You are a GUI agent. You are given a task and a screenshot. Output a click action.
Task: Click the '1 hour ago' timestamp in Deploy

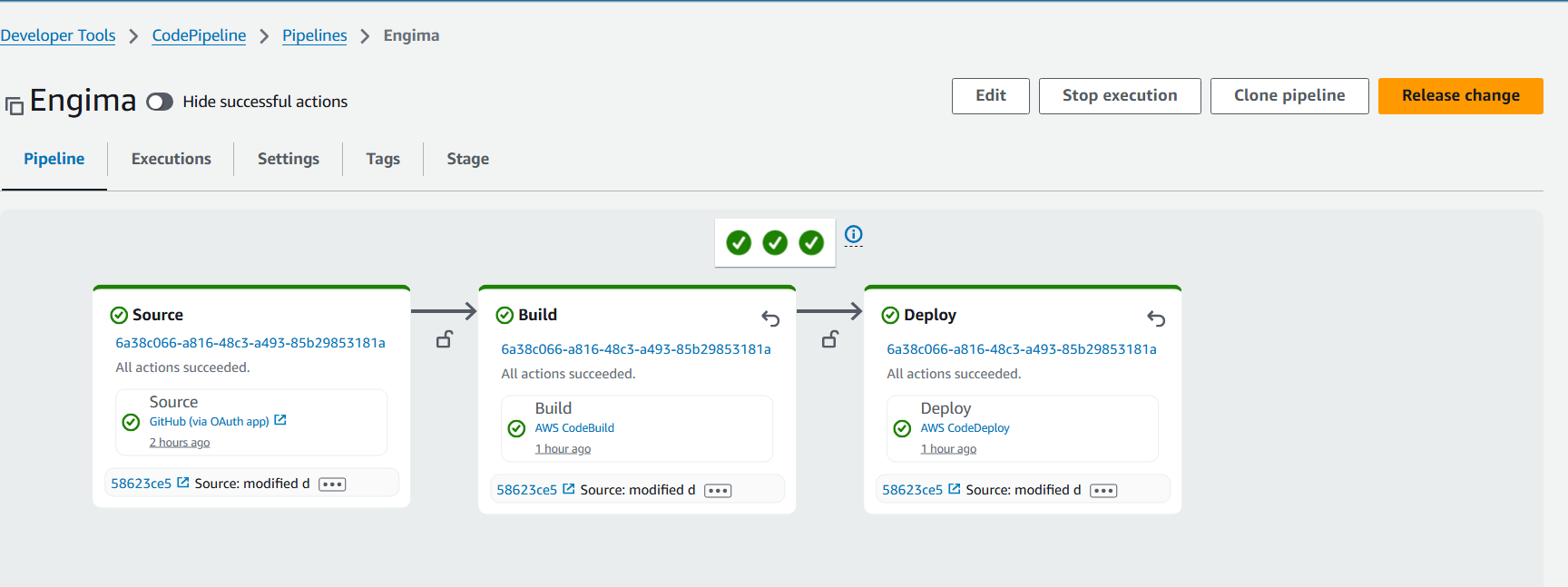click(x=948, y=449)
